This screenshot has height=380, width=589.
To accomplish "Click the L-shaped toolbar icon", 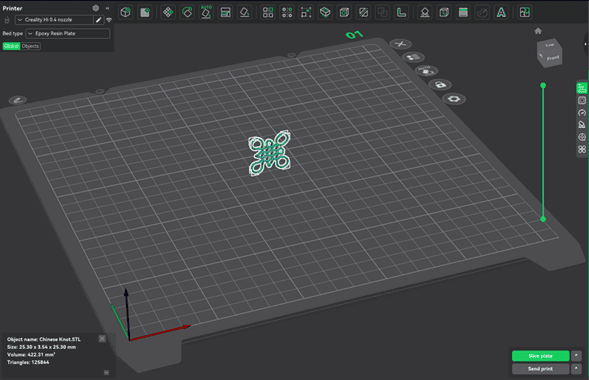I will [x=402, y=12].
